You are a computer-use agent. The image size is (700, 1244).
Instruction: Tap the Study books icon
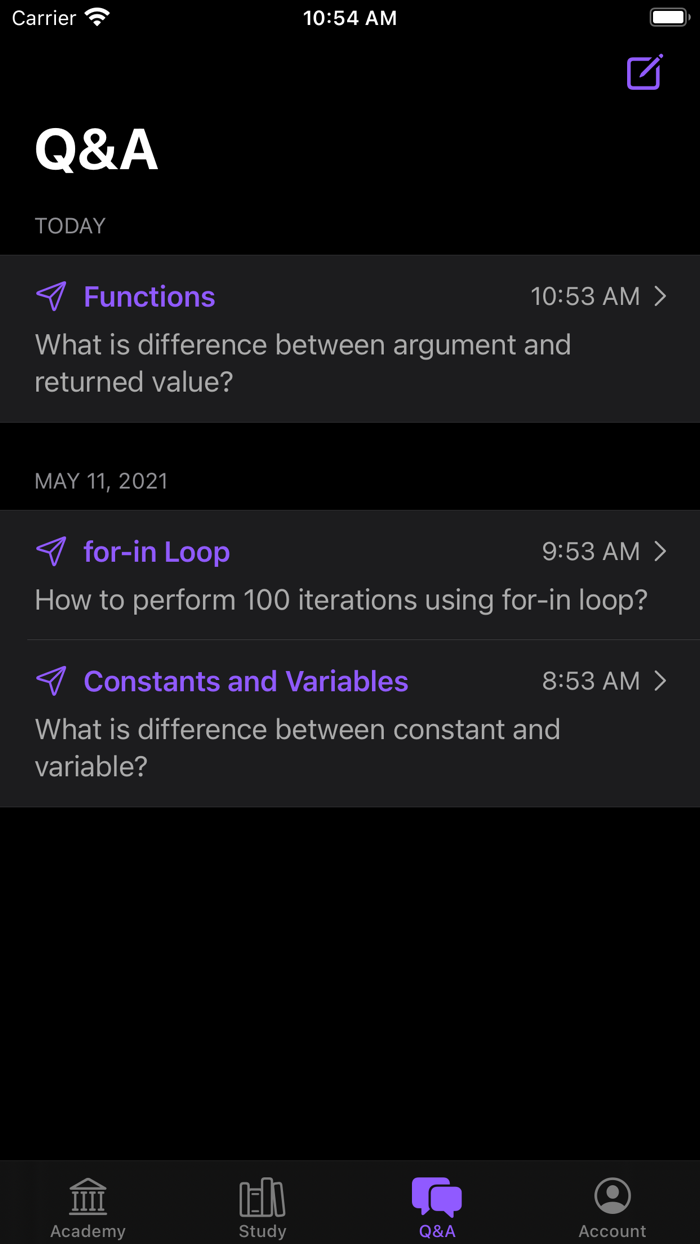coord(262,1196)
